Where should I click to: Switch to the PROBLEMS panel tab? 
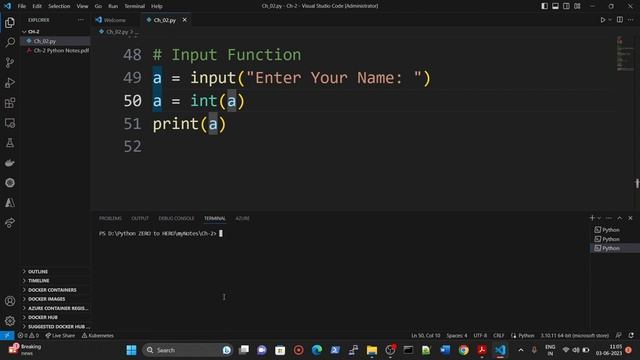[x=110, y=218]
